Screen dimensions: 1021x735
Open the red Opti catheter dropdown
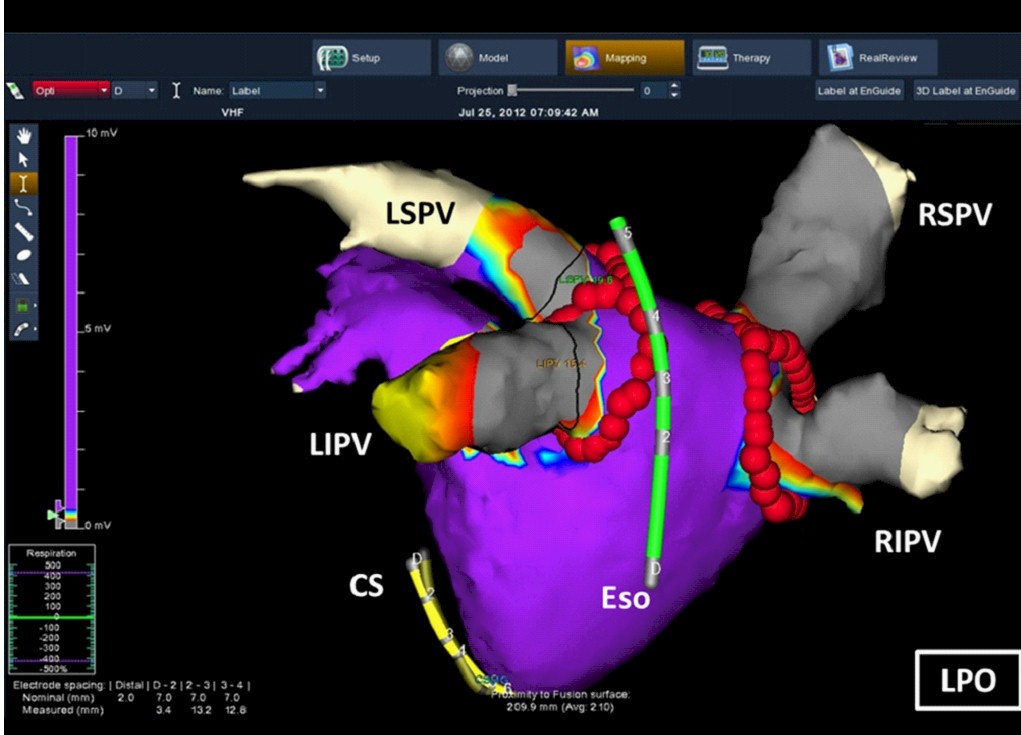coord(71,90)
